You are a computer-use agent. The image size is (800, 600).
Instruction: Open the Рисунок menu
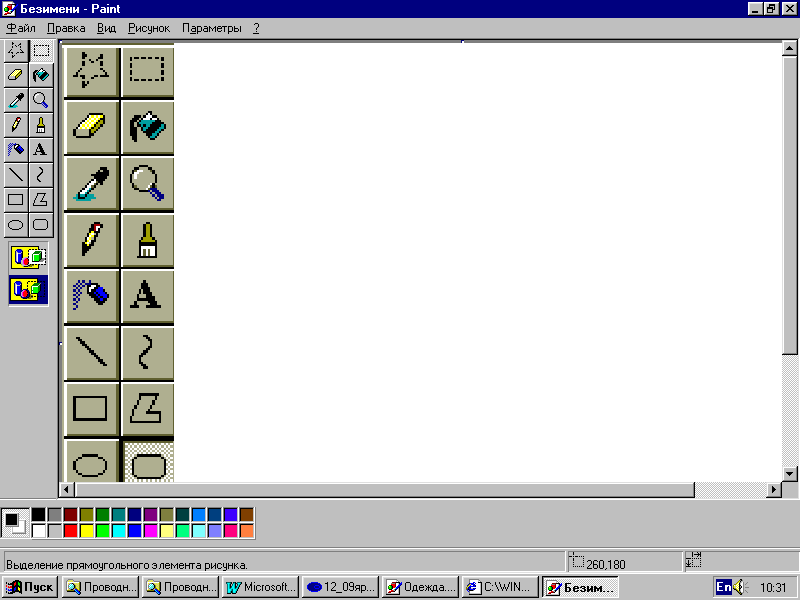[x=148, y=28]
